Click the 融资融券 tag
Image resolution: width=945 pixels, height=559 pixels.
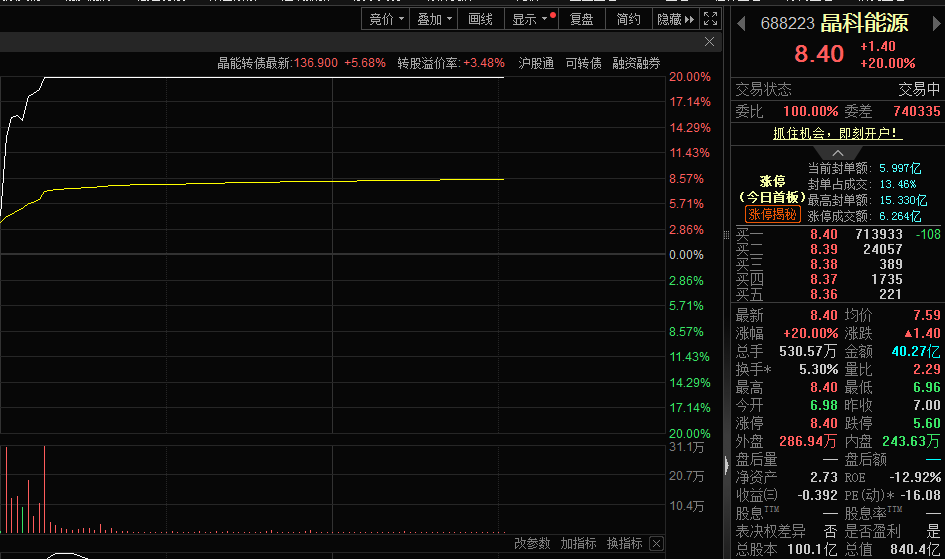[636, 63]
